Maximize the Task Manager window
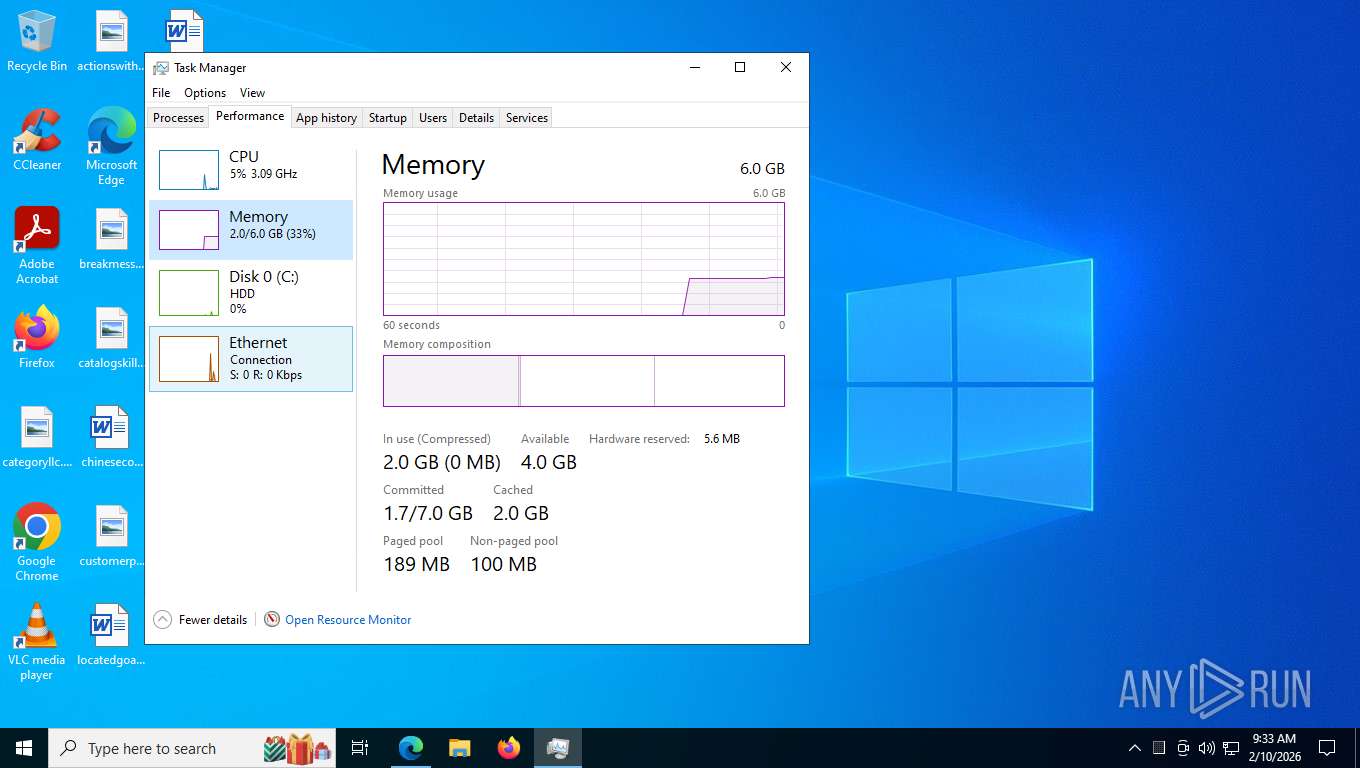The height and width of the screenshot is (768, 1360). click(740, 68)
